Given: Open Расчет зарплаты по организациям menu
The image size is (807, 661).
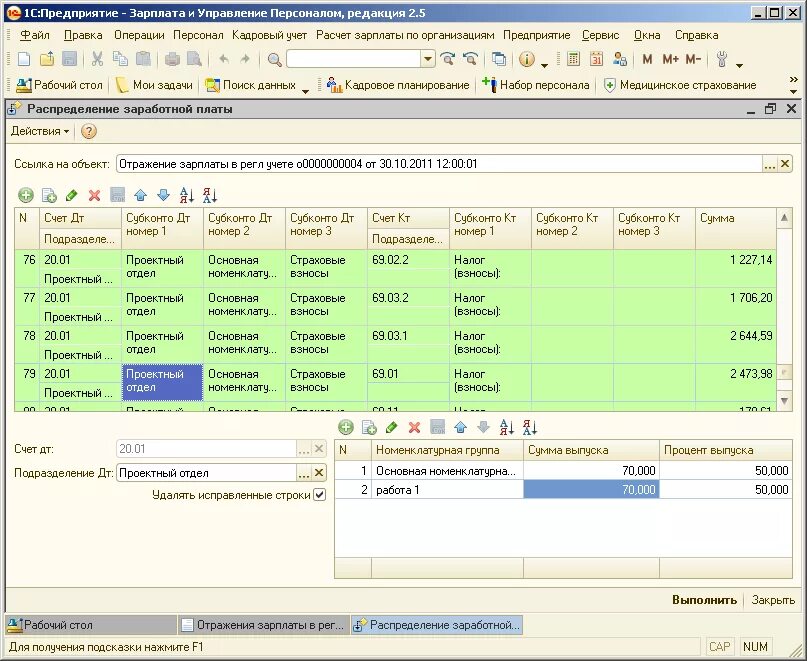Looking at the screenshot, I should click(x=405, y=35).
